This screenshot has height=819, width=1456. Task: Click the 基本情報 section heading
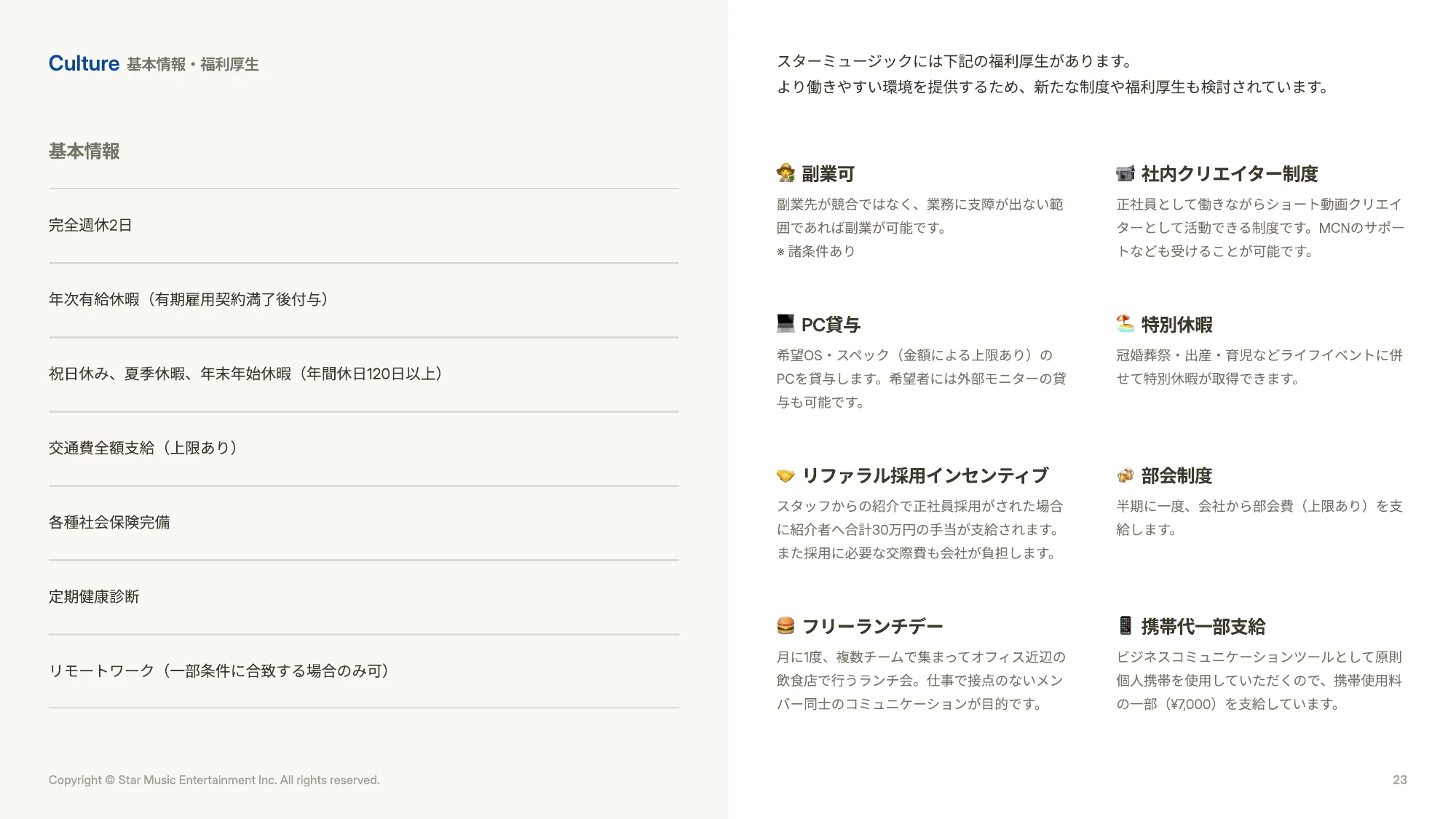click(84, 151)
